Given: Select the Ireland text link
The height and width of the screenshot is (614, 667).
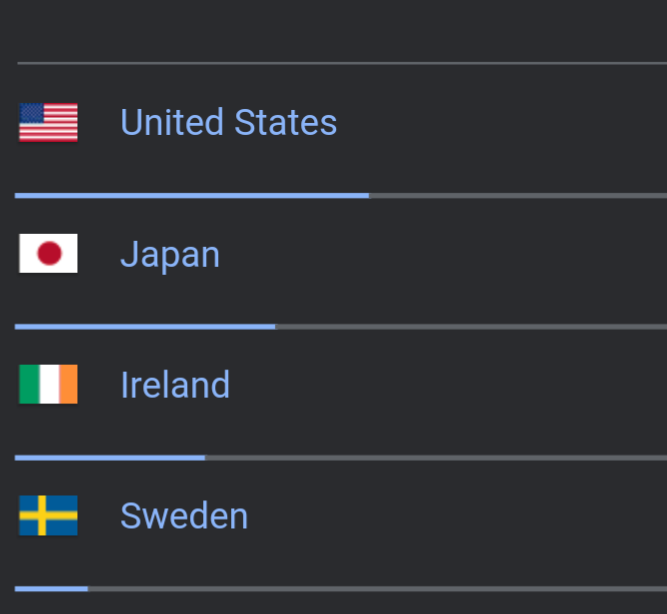Looking at the screenshot, I should (x=175, y=385).
